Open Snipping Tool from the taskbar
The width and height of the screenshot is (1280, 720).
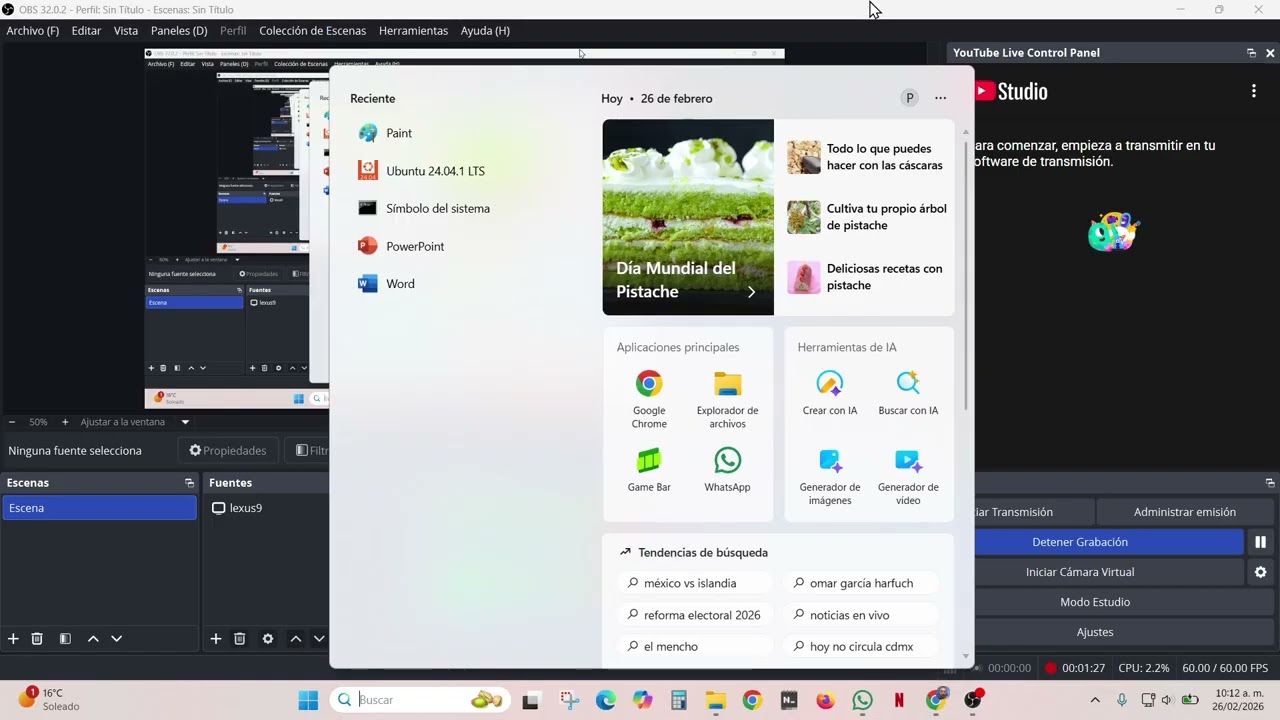pyautogui.click(x=569, y=700)
